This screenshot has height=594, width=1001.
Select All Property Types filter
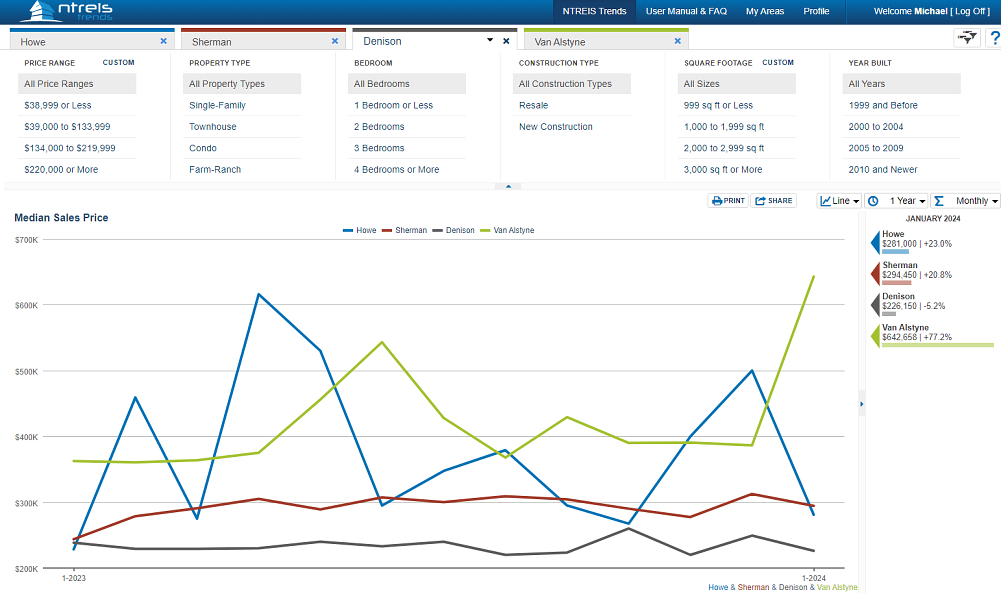[x=242, y=84]
